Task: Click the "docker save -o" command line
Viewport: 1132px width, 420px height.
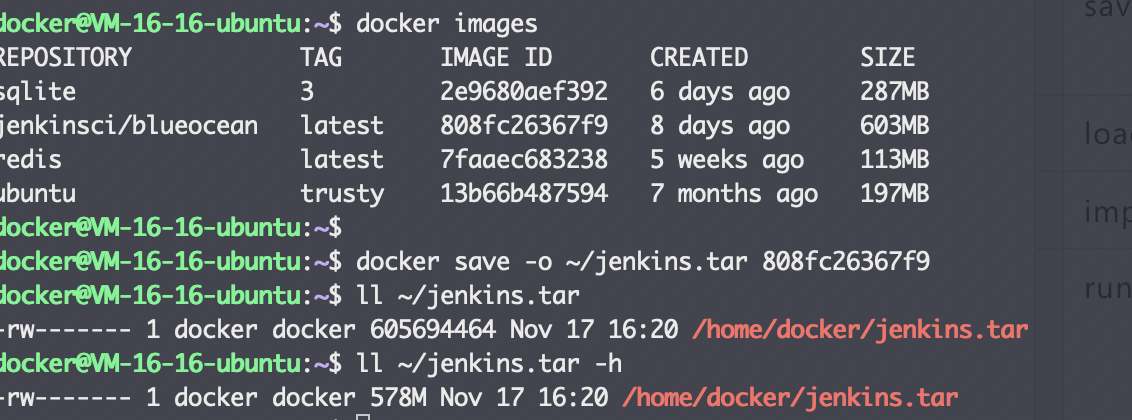Action: pyautogui.click(x=643, y=262)
